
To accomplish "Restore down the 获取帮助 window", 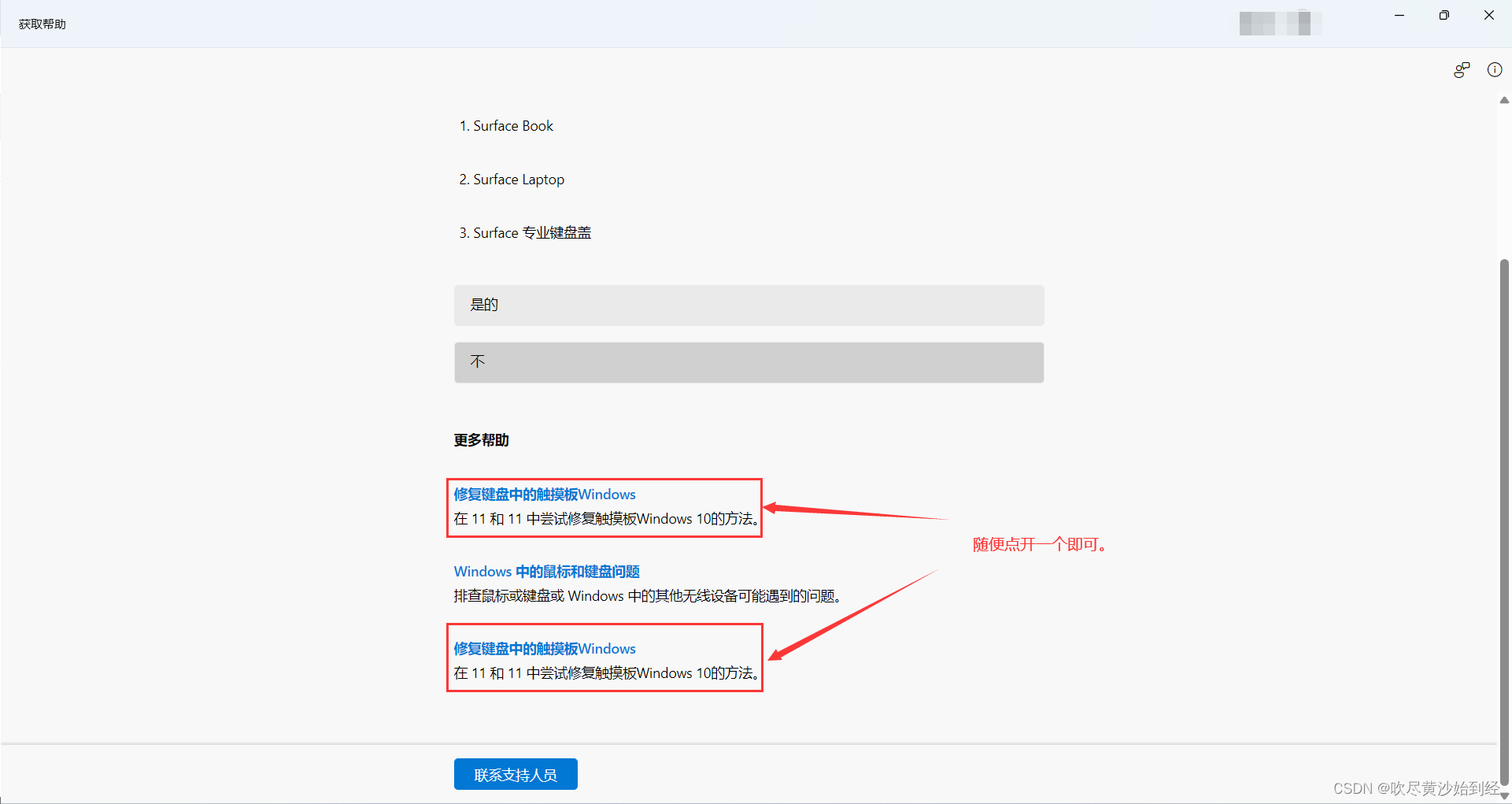I will coord(1444,16).
